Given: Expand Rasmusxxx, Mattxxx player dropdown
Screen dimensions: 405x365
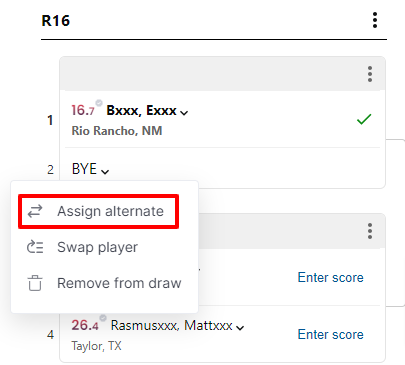Looking at the screenshot, I should click(x=240, y=328).
